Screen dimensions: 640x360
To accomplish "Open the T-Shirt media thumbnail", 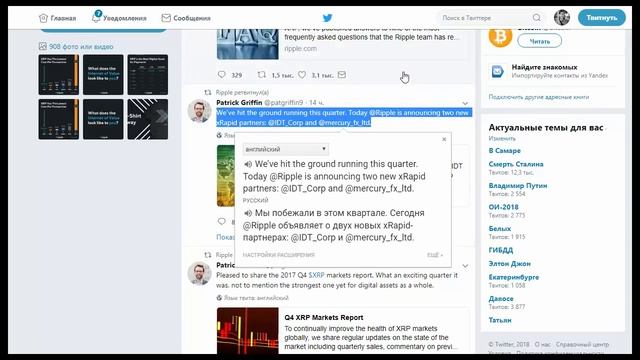I will point(147,119).
